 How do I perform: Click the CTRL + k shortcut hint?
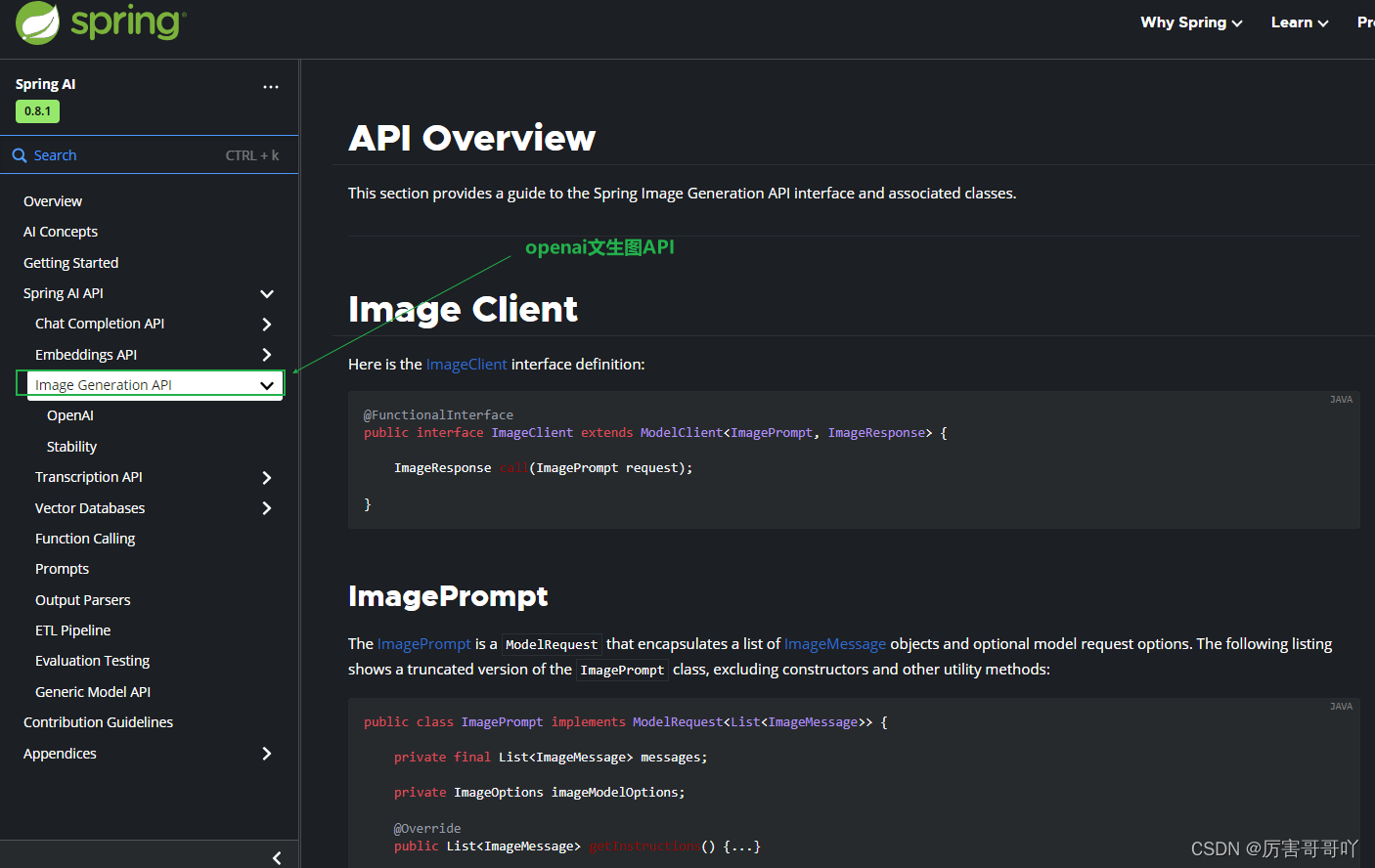point(252,155)
